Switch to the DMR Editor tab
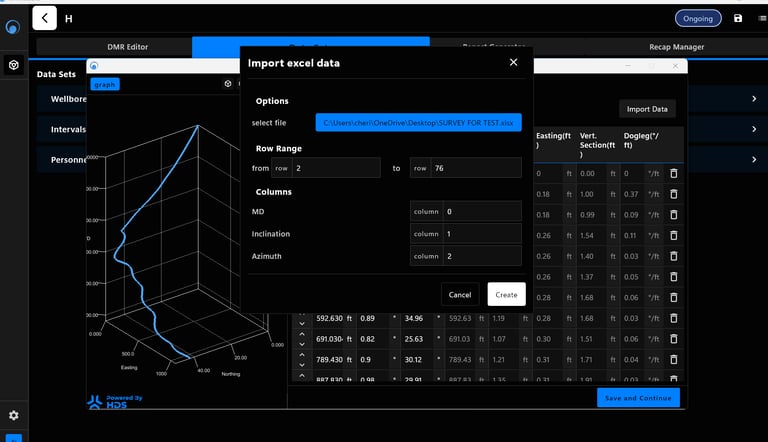 [x=127, y=47]
